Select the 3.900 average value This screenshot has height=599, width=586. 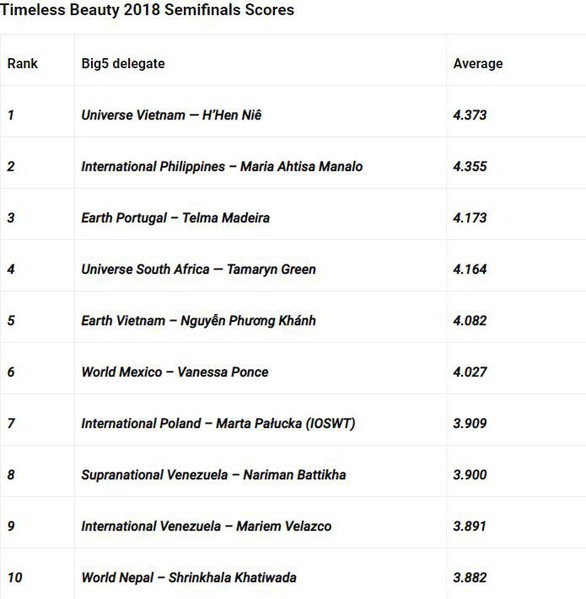click(470, 475)
